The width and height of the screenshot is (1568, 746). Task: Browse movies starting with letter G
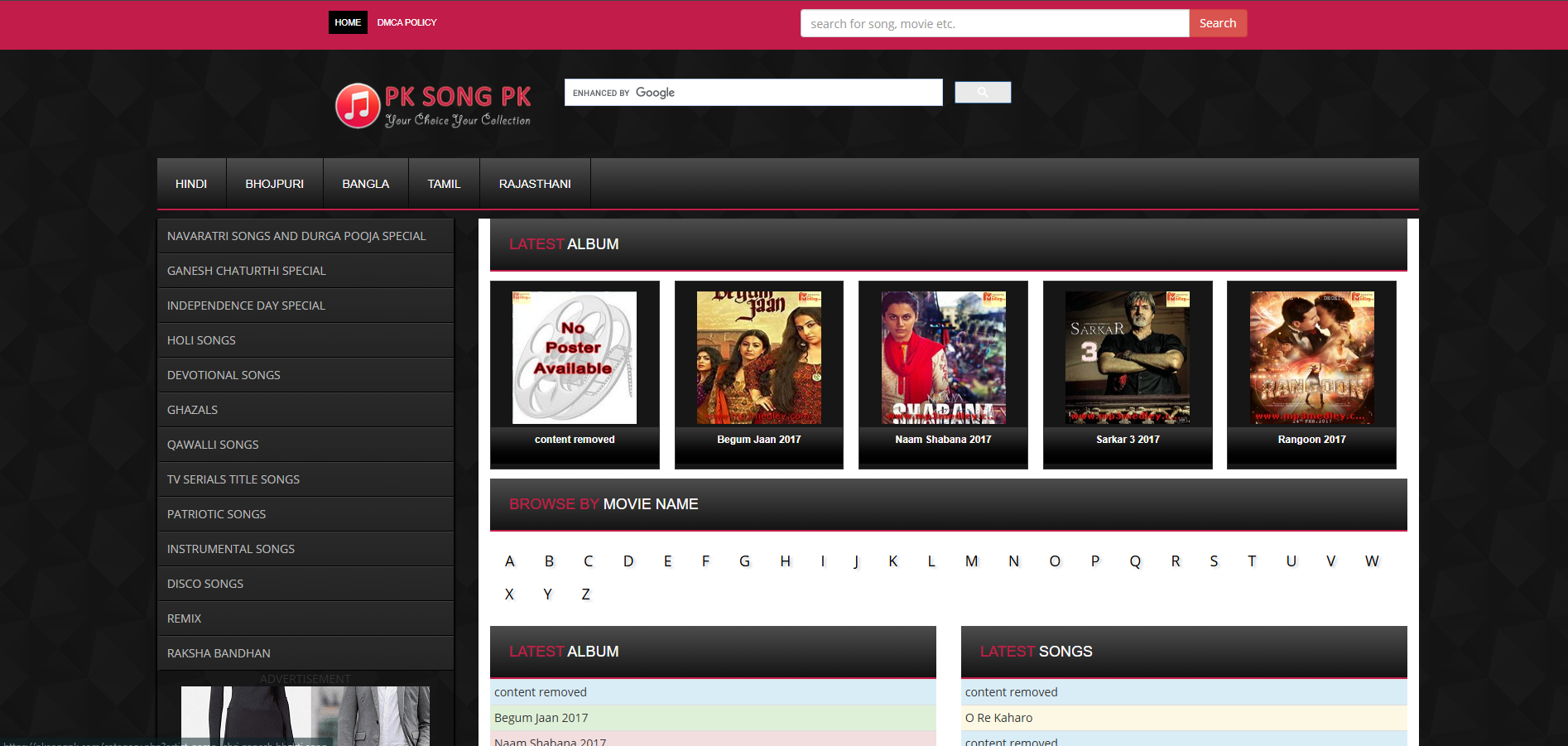point(745,561)
